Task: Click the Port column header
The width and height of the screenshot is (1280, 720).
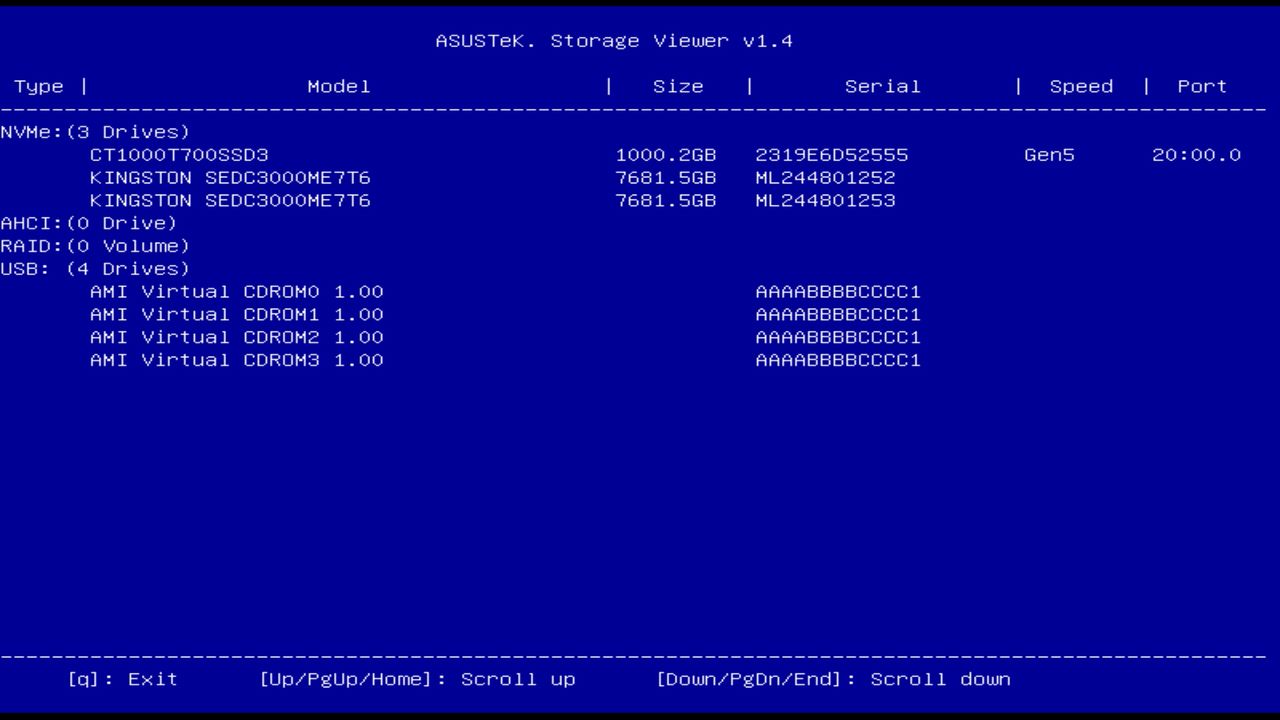Action: [1201, 86]
